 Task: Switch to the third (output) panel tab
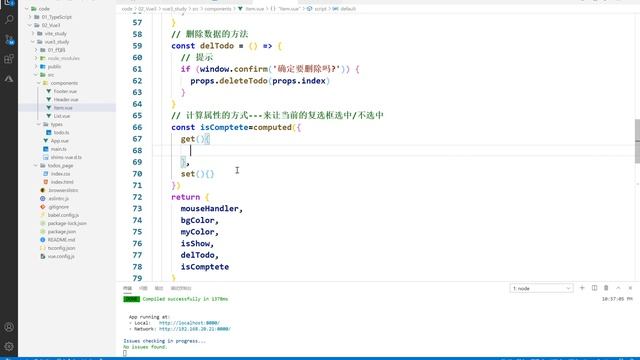point(159,288)
